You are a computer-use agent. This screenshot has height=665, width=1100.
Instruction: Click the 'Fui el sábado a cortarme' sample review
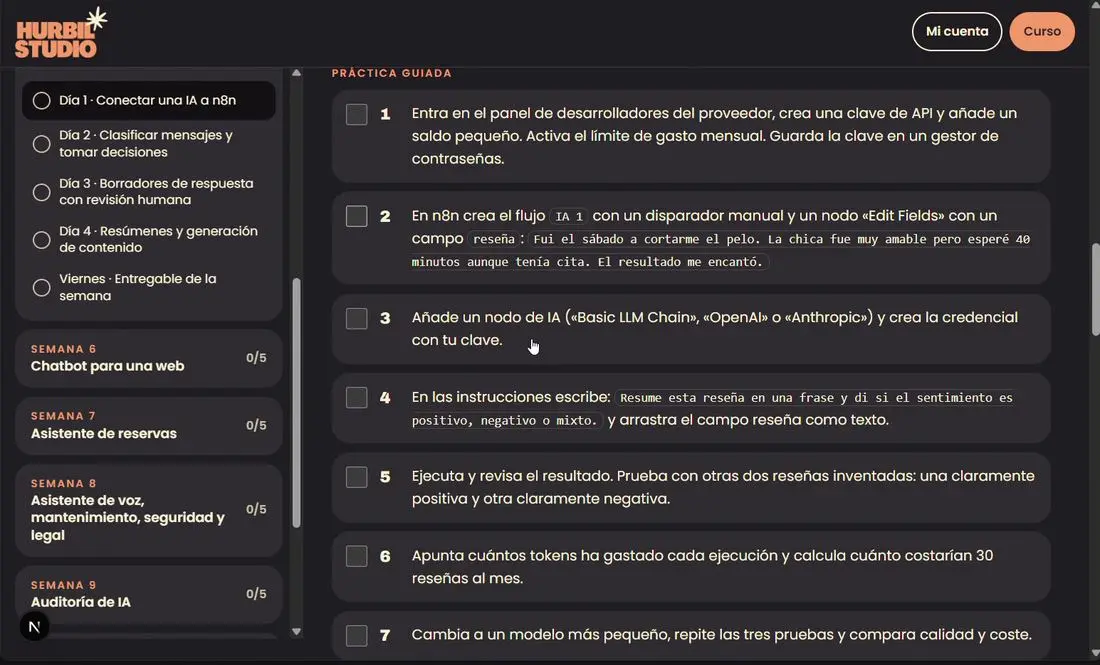click(x=721, y=250)
